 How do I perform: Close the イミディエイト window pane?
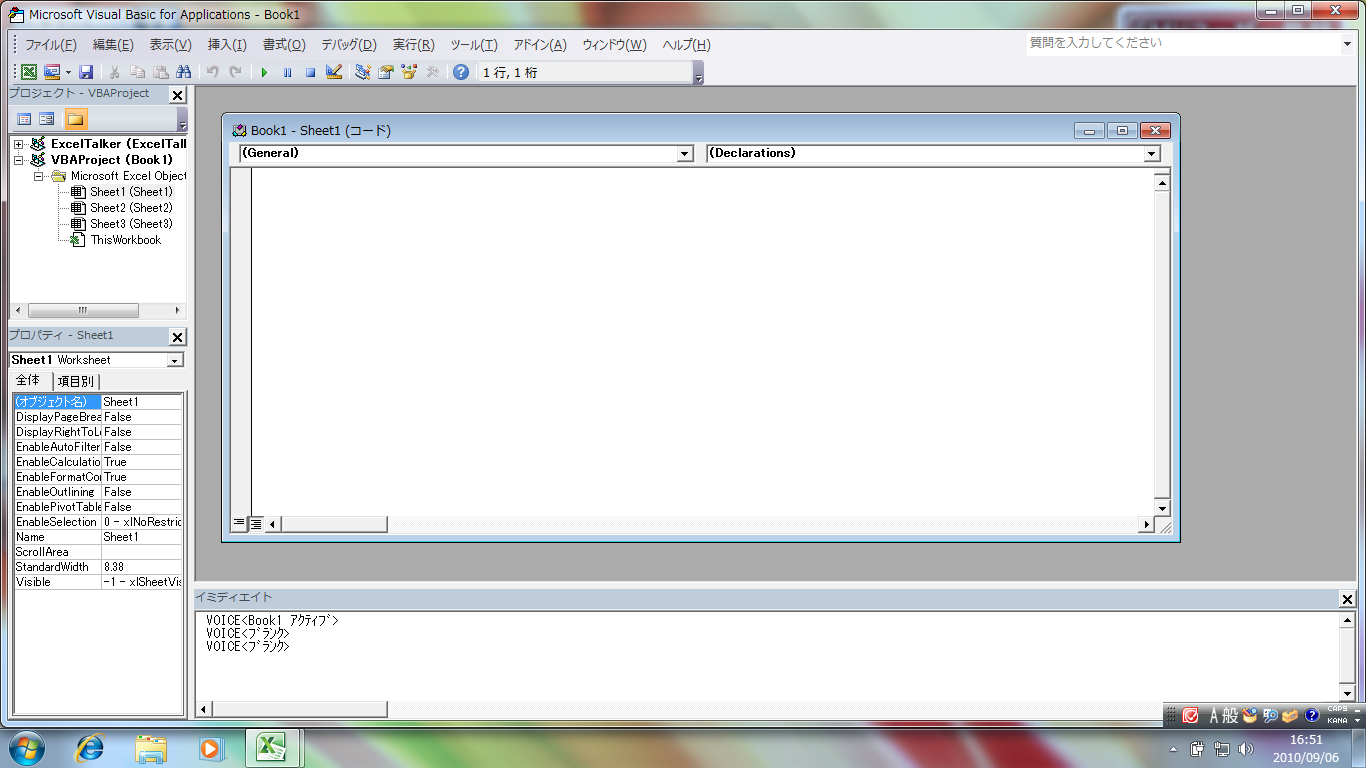[x=1347, y=599]
